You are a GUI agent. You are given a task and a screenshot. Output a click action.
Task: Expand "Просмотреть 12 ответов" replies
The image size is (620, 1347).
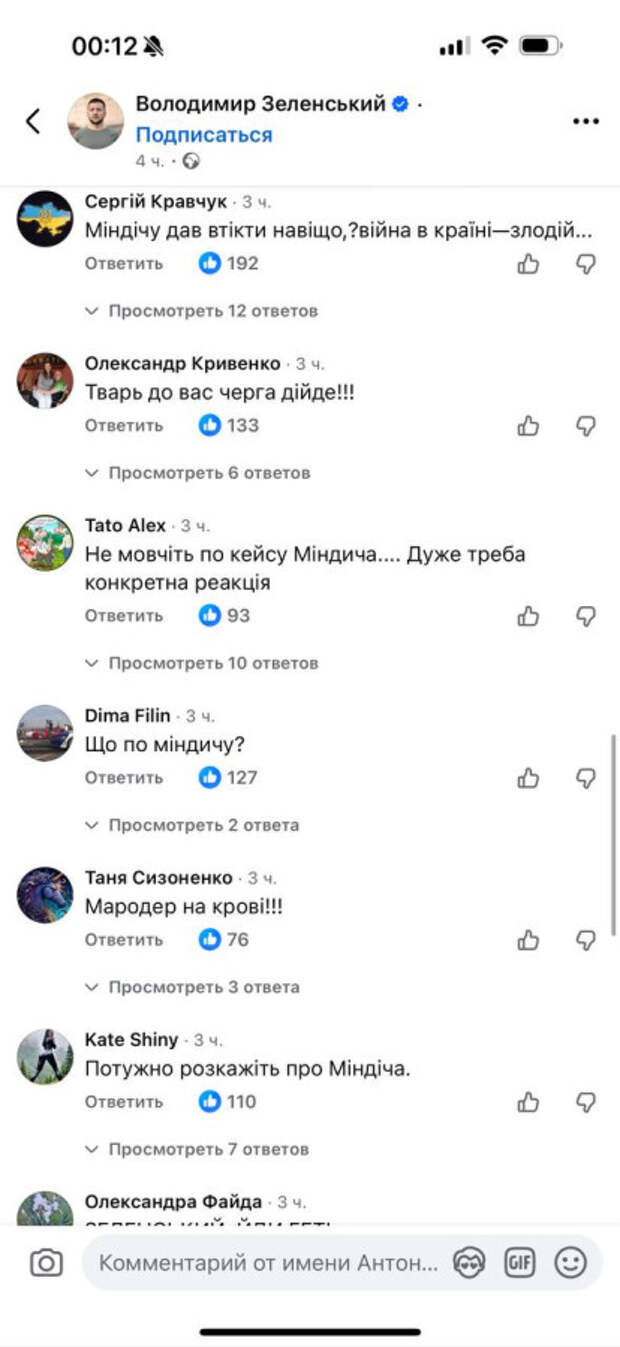[202, 311]
